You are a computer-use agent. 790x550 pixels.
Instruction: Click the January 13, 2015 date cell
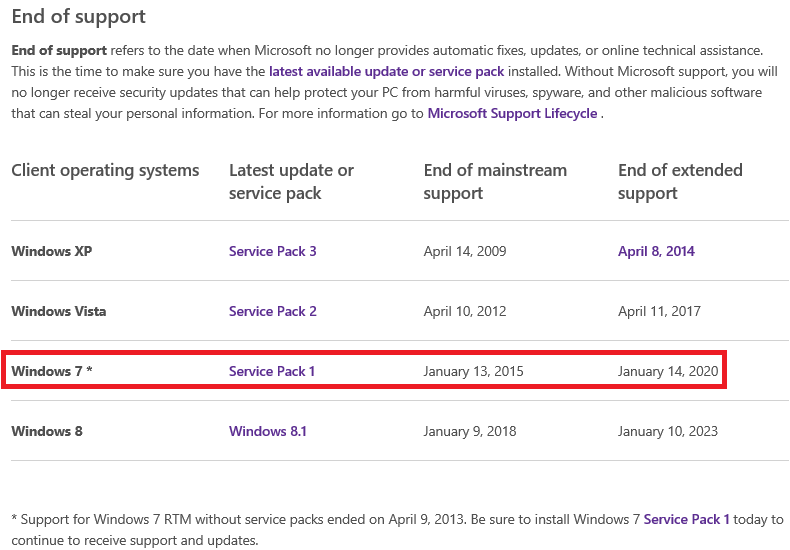(473, 371)
